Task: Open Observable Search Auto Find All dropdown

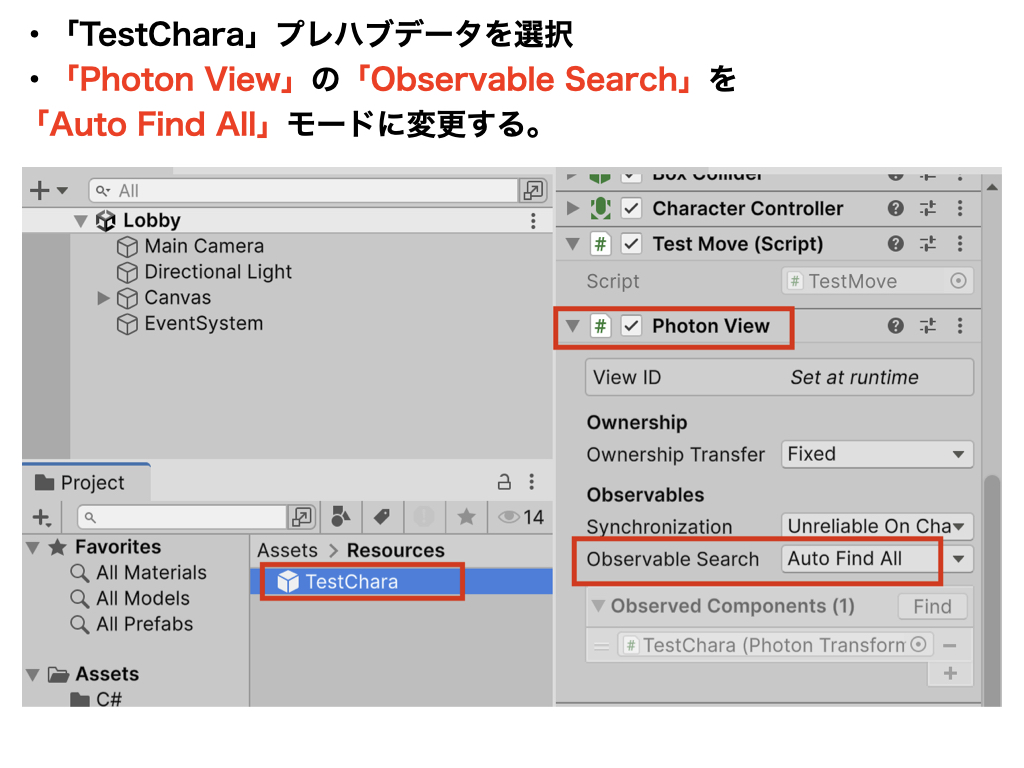Action: (877, 558)
